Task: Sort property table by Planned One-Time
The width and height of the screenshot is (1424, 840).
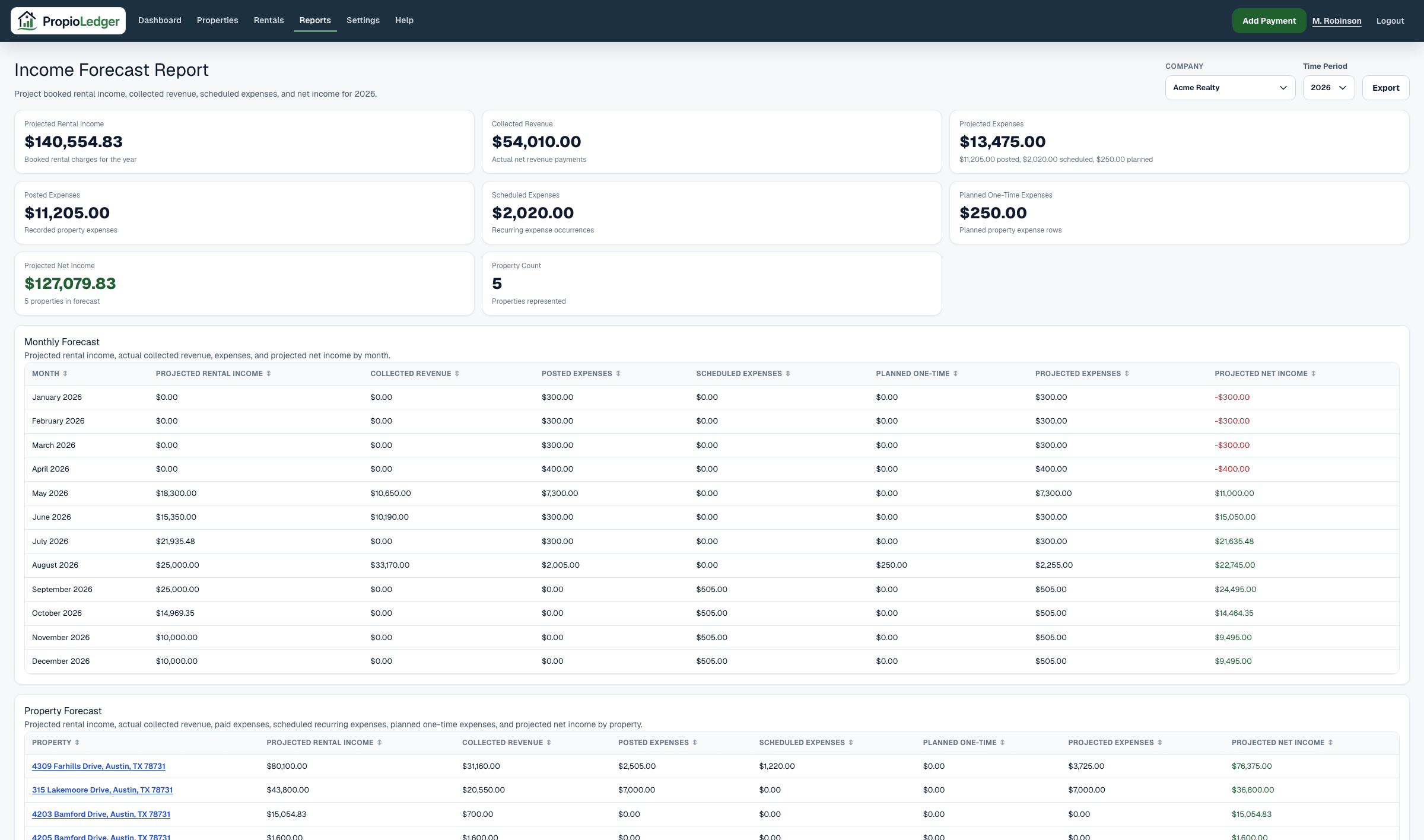Action: pyautogui.click(x=964, y=743)
